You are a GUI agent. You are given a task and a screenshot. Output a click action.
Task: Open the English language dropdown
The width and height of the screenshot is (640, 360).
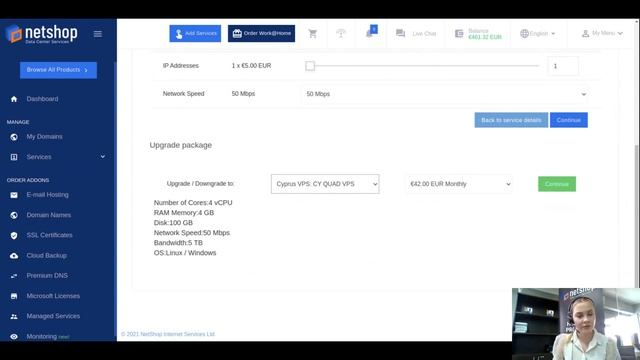538,33
